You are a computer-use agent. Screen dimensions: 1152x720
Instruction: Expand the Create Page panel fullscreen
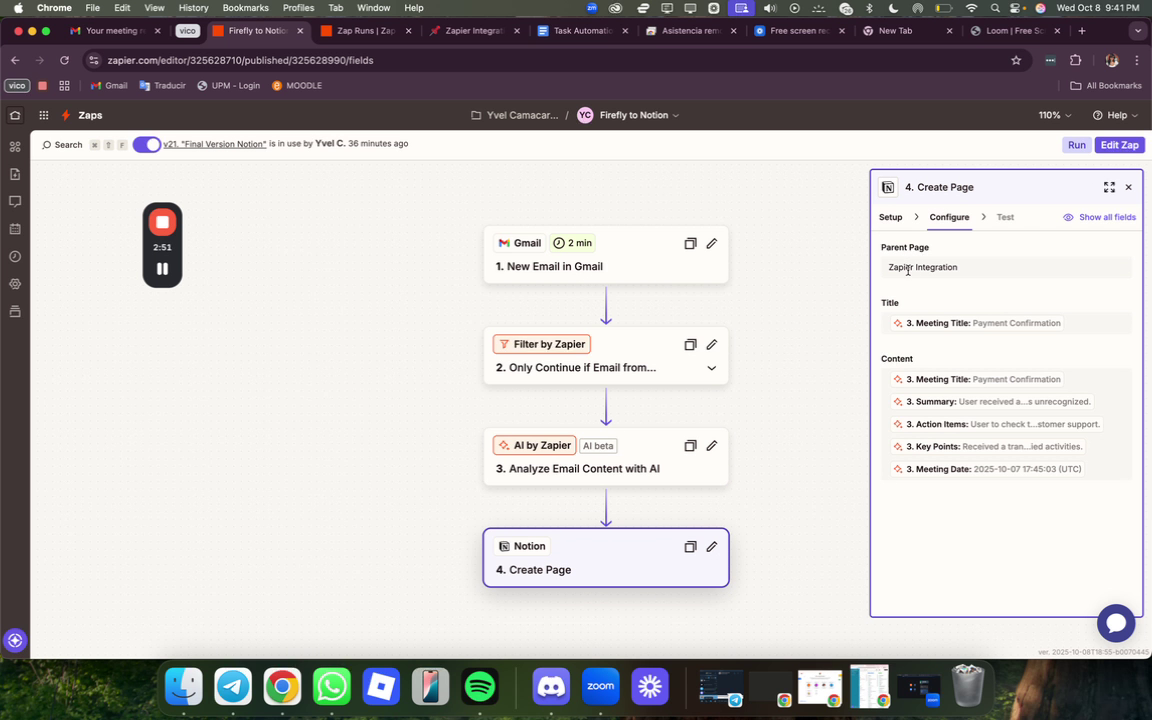pyautogui.click(x=1109, y=187)
